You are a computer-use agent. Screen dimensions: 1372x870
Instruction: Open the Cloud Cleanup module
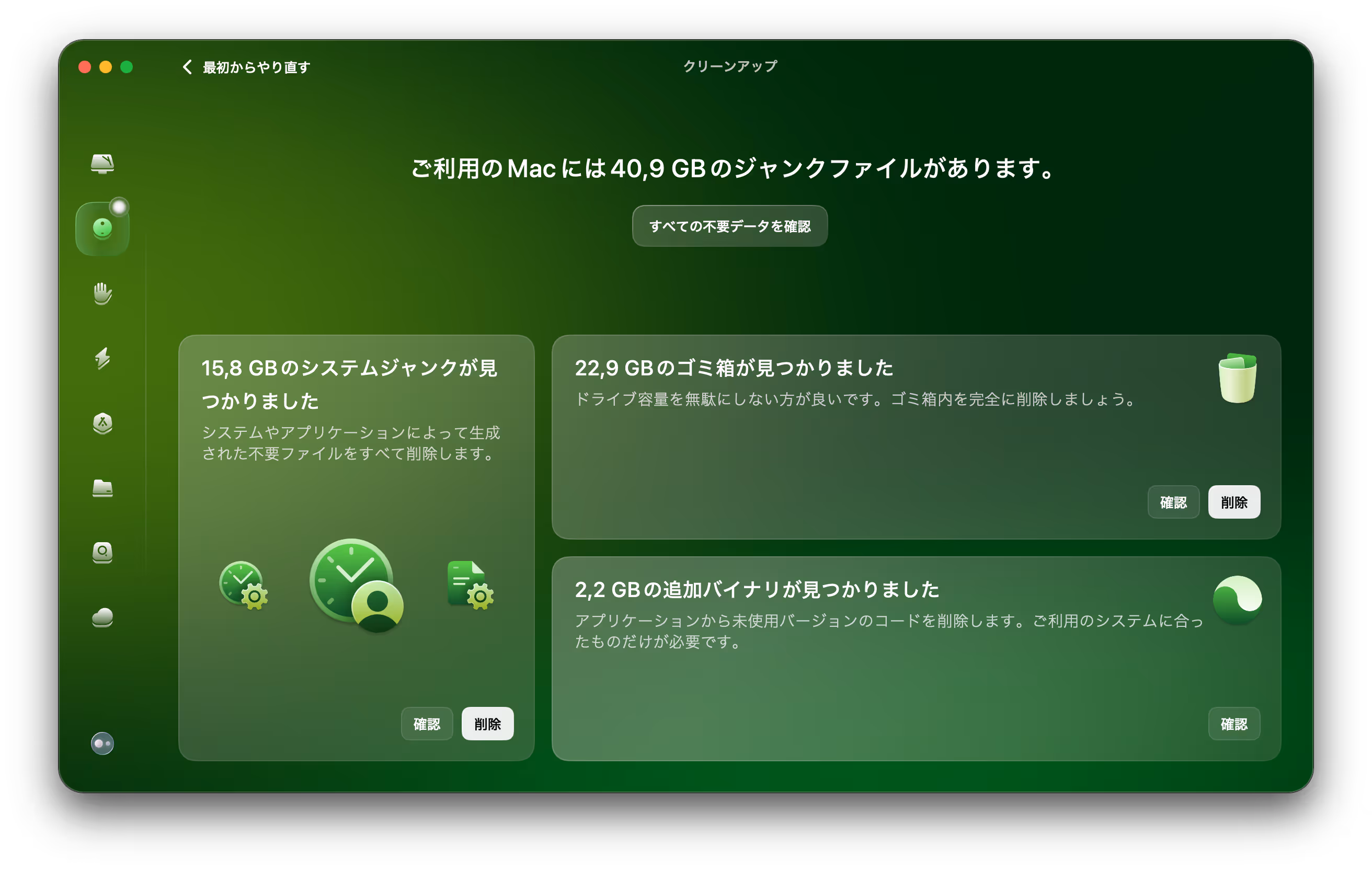click(x=102, y=617)
